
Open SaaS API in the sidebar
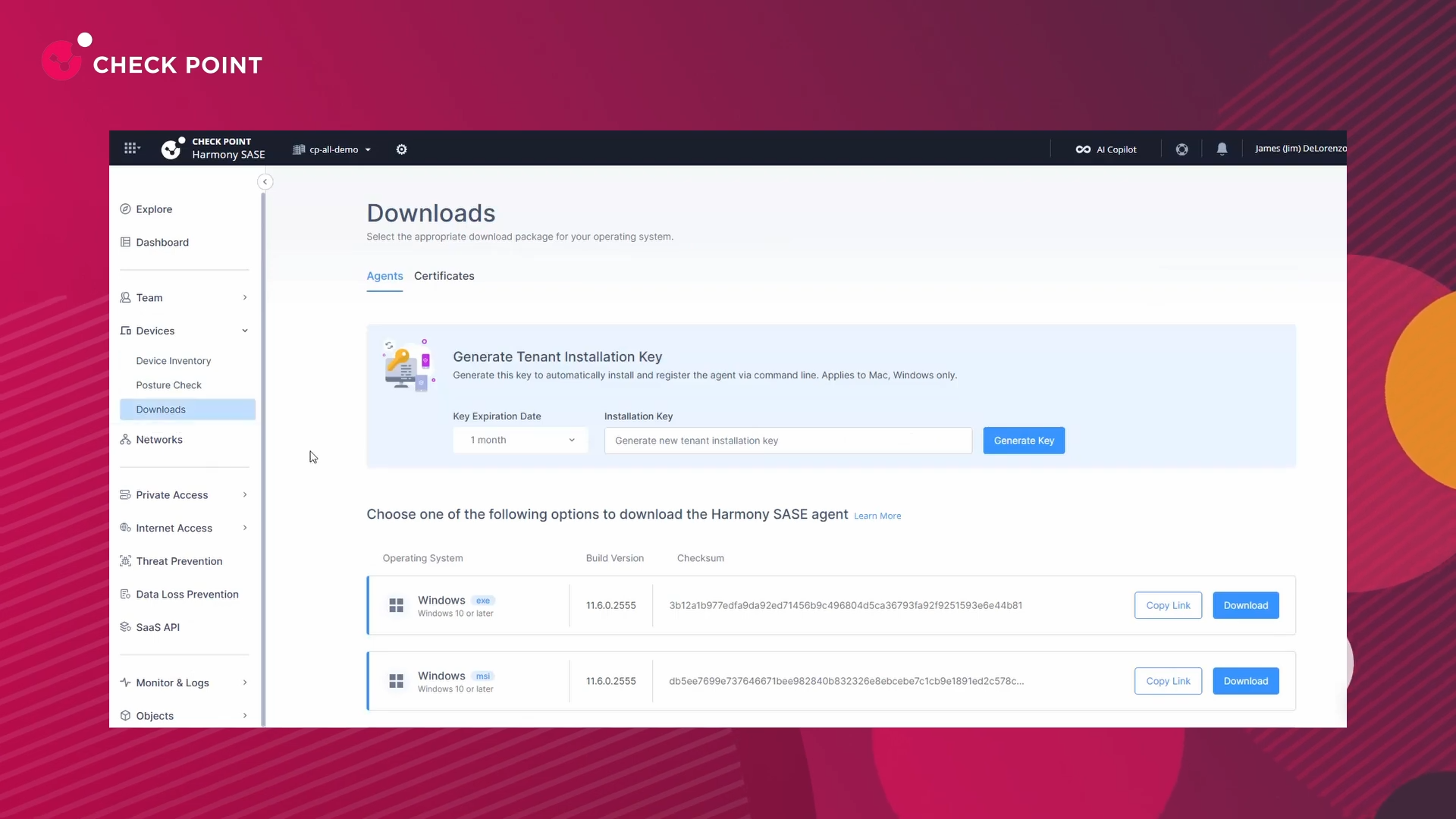(x=158, y=627)
